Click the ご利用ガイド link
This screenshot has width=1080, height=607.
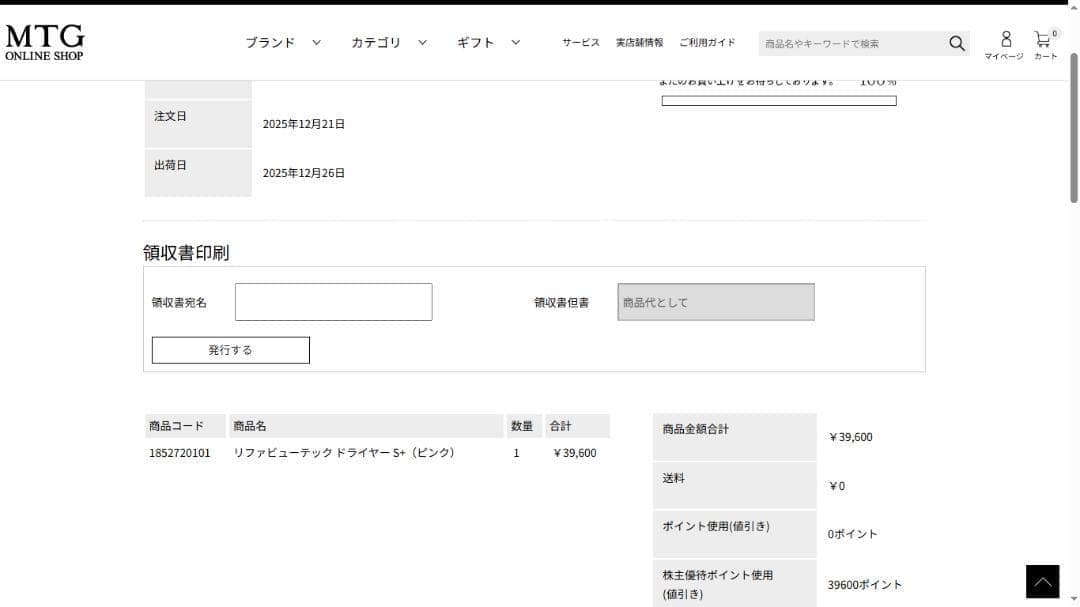pos(707,42)
